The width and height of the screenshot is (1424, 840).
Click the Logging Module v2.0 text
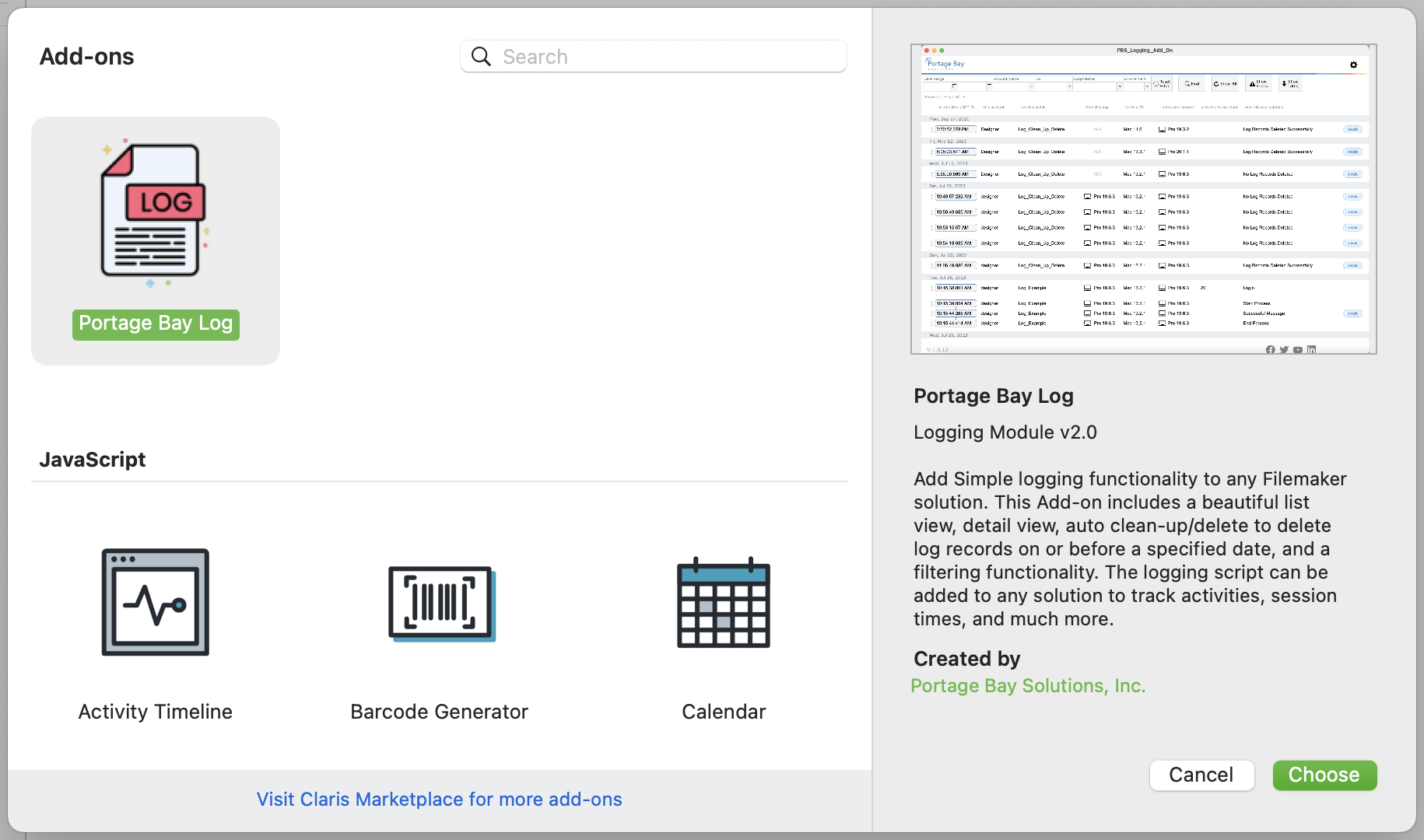(x=1005, y=432)
